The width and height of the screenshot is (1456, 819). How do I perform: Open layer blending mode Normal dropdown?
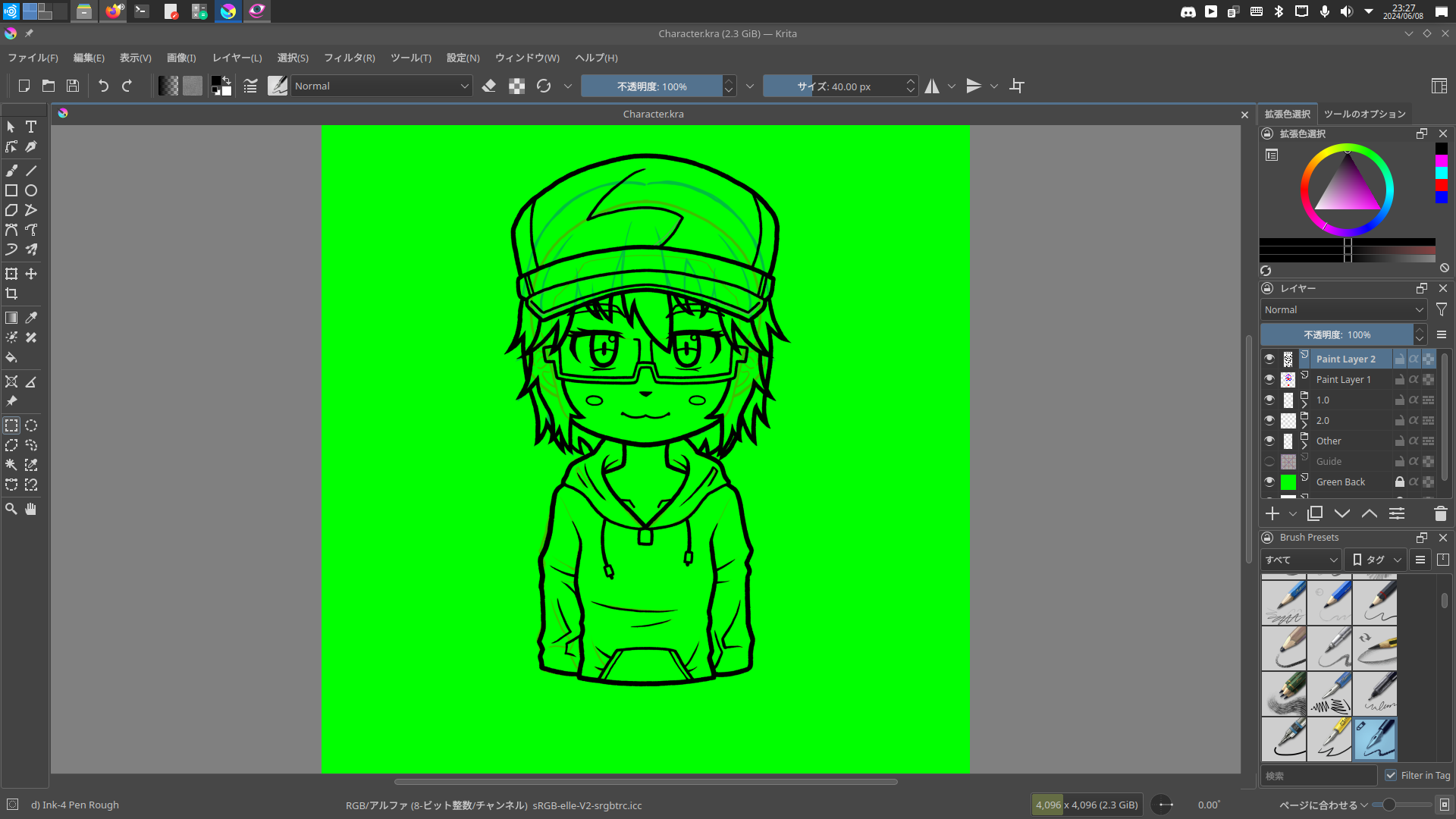[x=1344, y=309]
